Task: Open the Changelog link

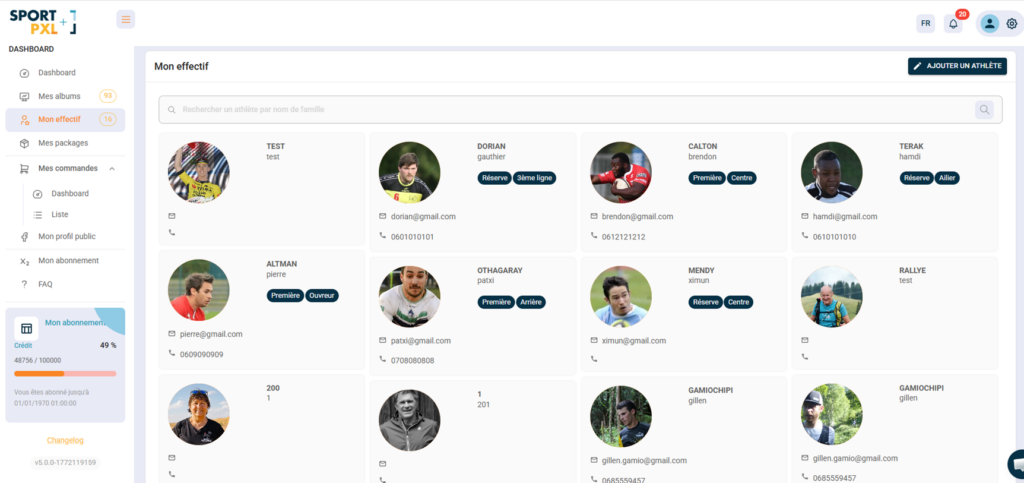Action: (65, 440)
